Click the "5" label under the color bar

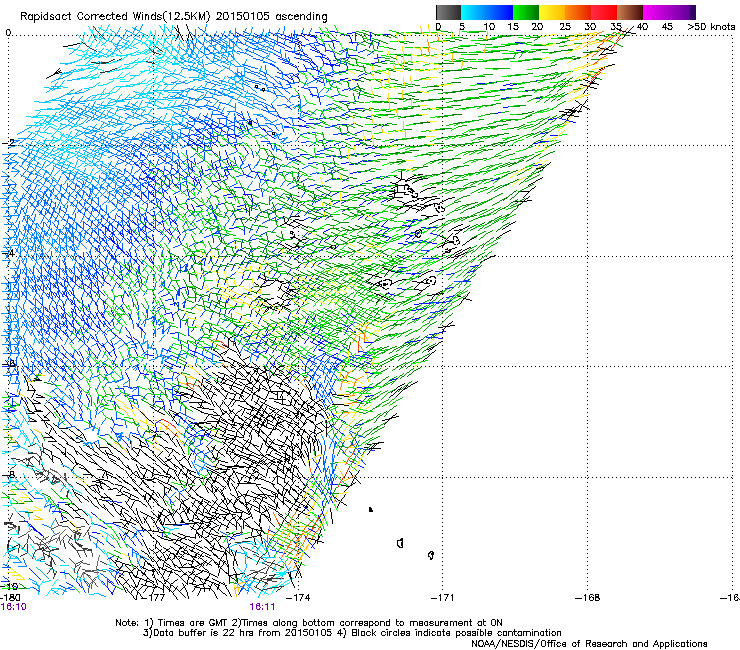[x=462, y=27]
